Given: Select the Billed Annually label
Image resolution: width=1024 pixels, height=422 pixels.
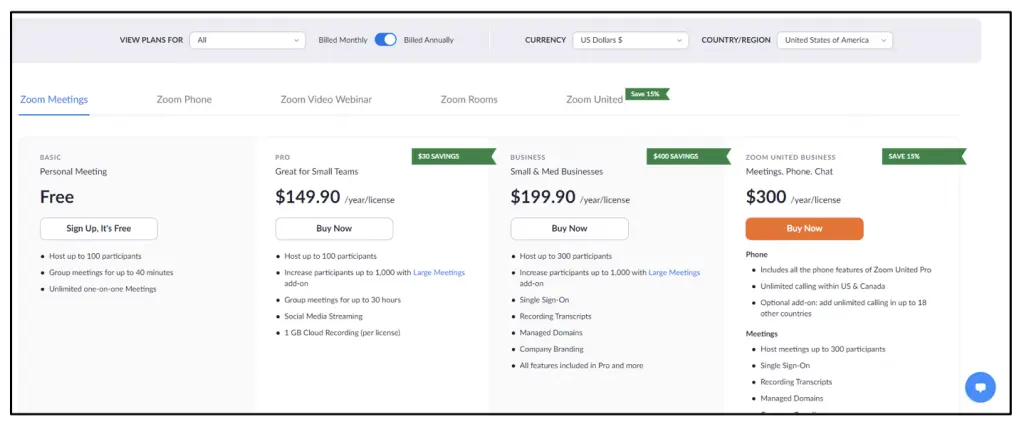Looking at the screenshot, I should pos(428,40).
